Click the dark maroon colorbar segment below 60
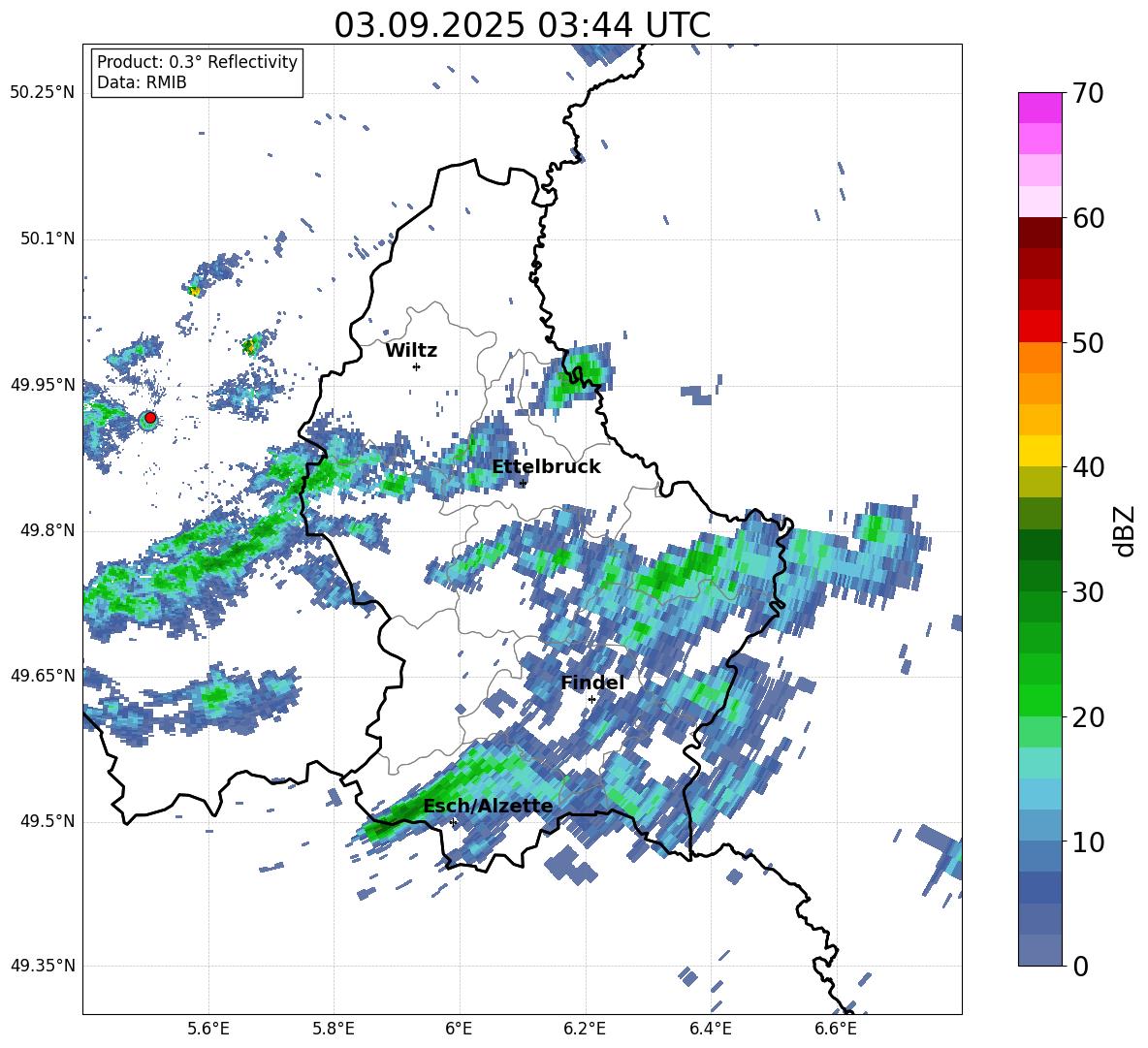 (1039, 233)
